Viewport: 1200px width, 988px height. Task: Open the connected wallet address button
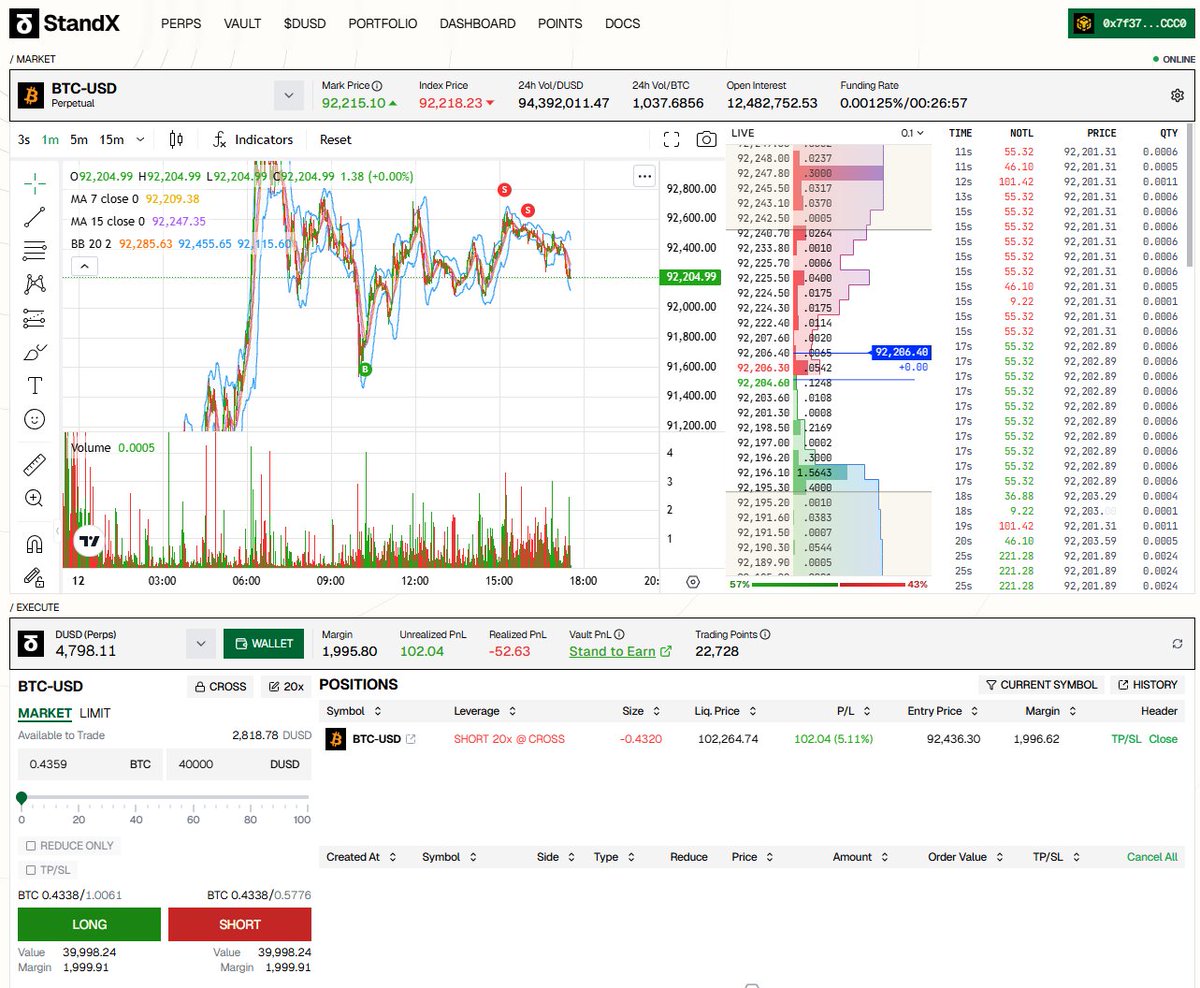coord(1130,24)
